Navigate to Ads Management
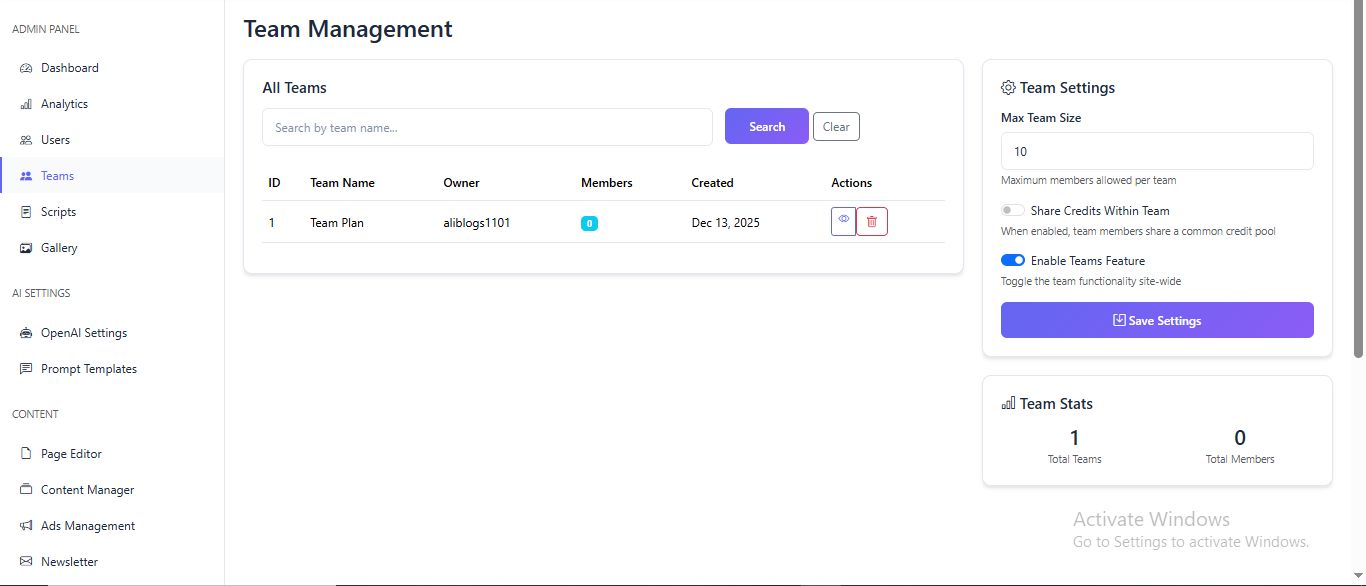Viewport: 1366px width, 586px height. click(88, 526)
